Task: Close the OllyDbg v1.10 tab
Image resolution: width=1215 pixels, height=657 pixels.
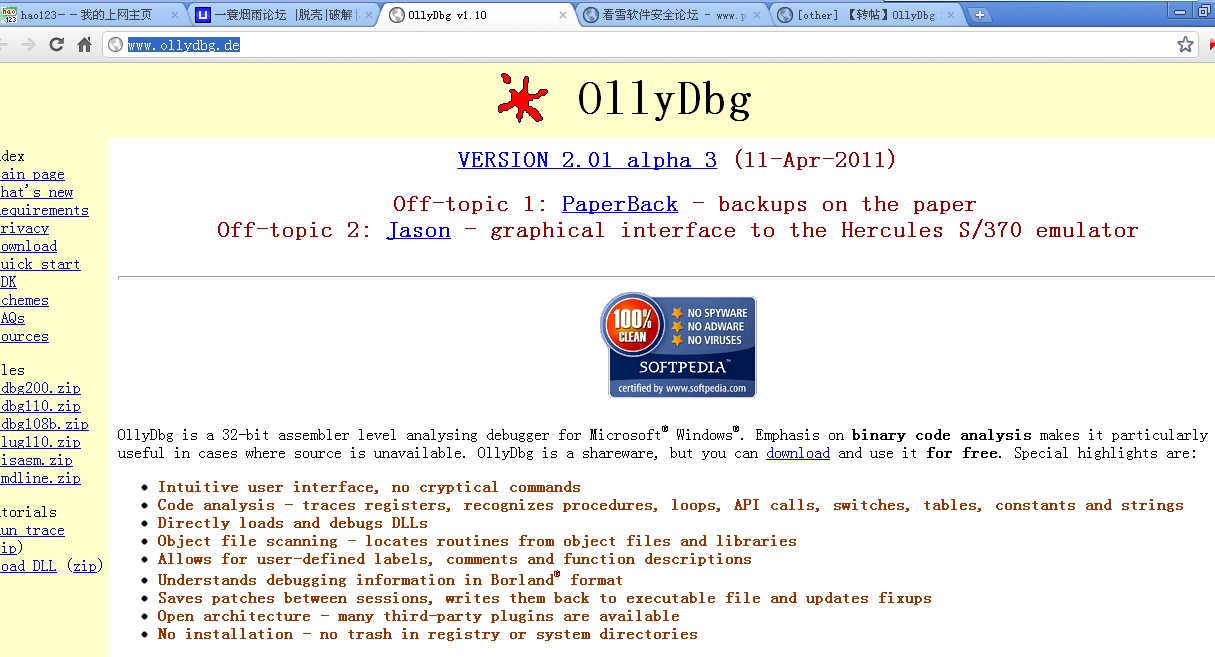Action: (x=562, y=15)
